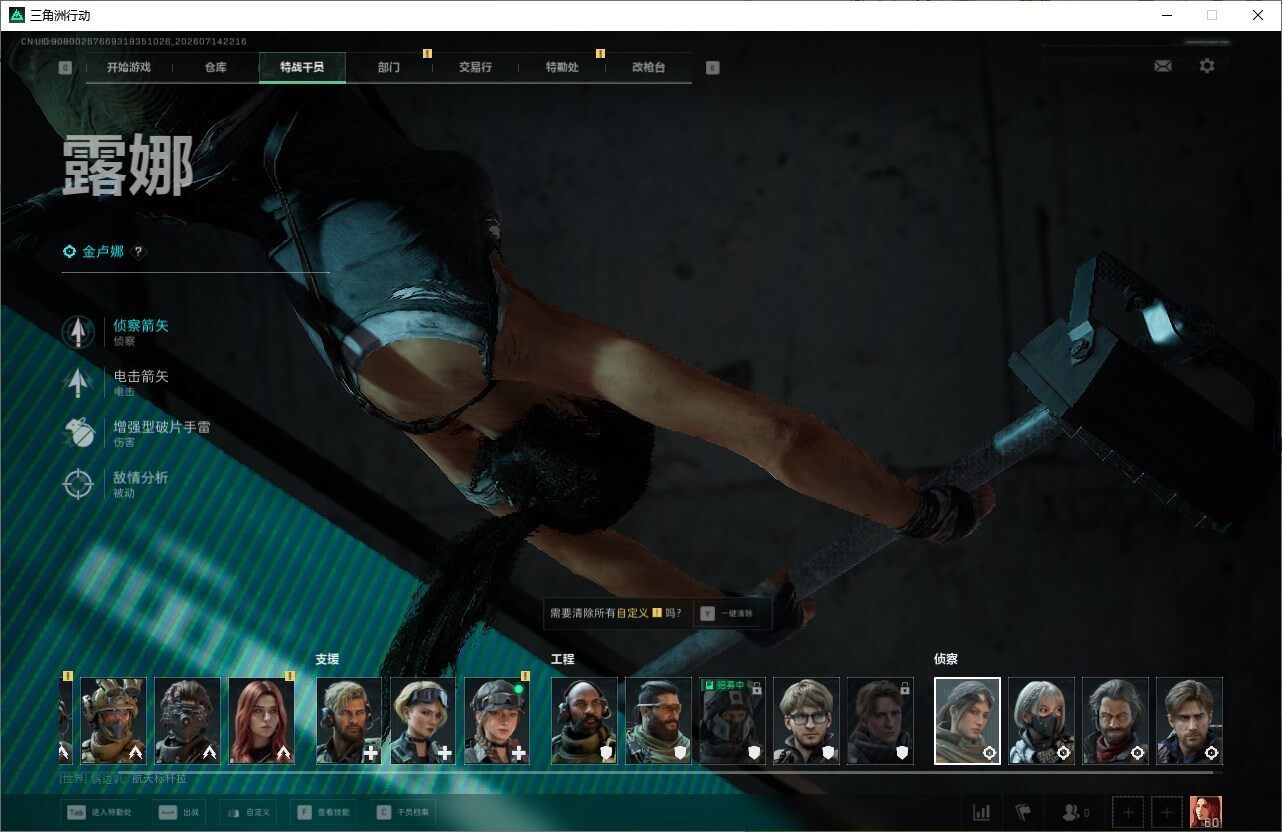Select the 侦察箭矢 skill icon

tap(78, 332)
